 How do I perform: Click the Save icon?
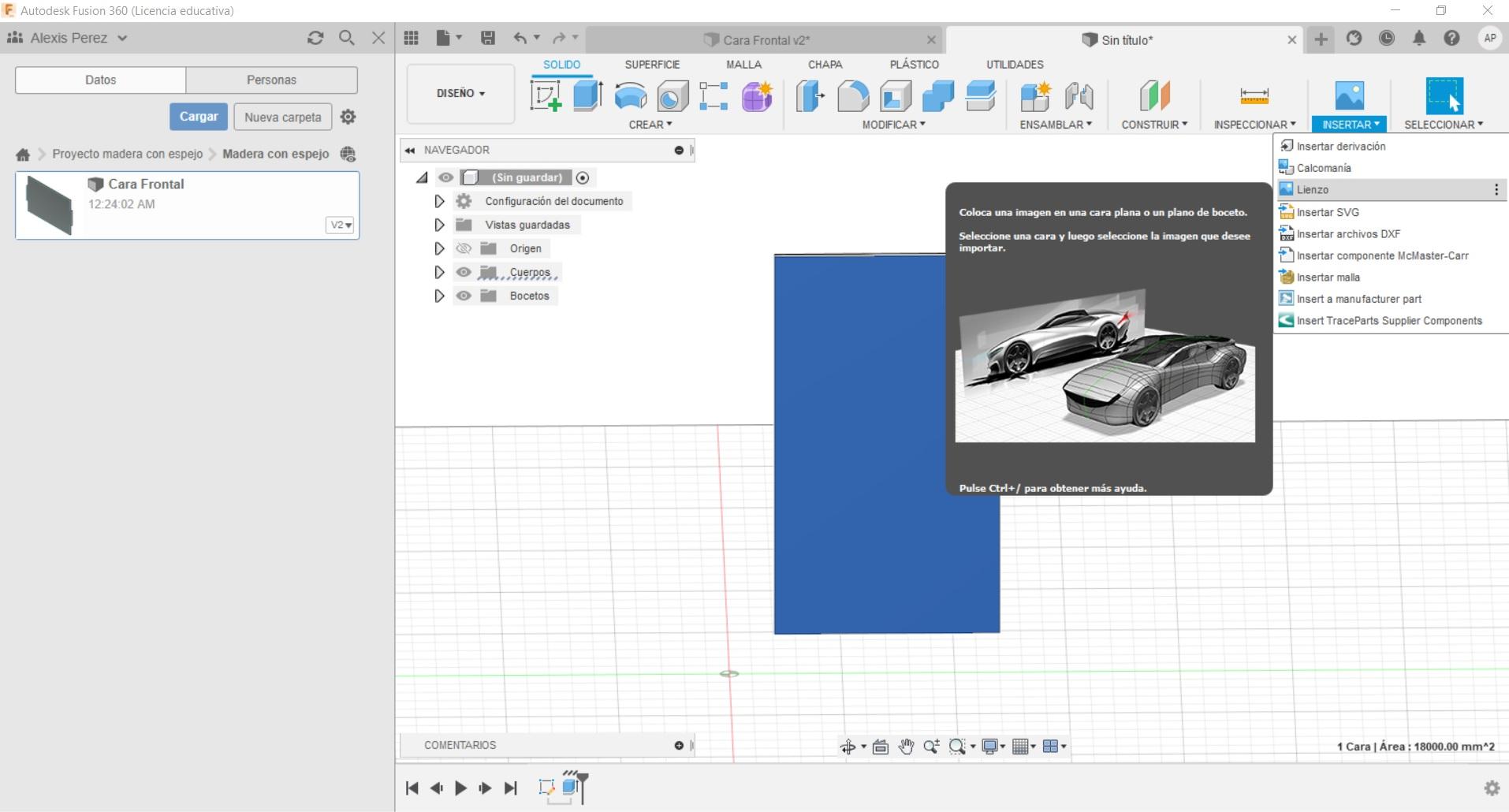tap(488, 38)
